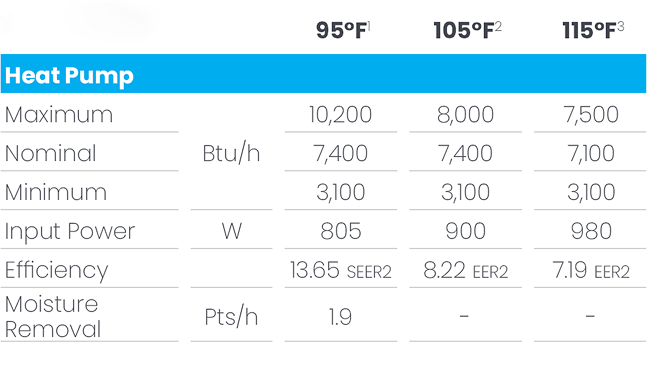Select the Efficiency row label

(57, 270)
